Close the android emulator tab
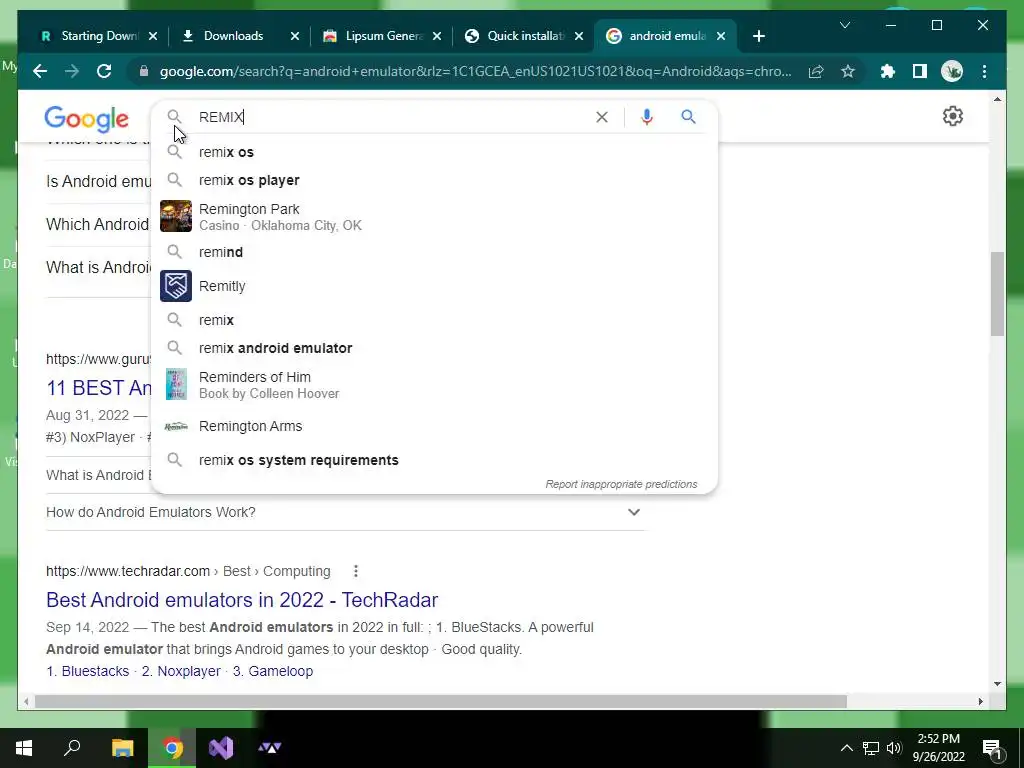Screen dimensions: 1024x768 721,36
